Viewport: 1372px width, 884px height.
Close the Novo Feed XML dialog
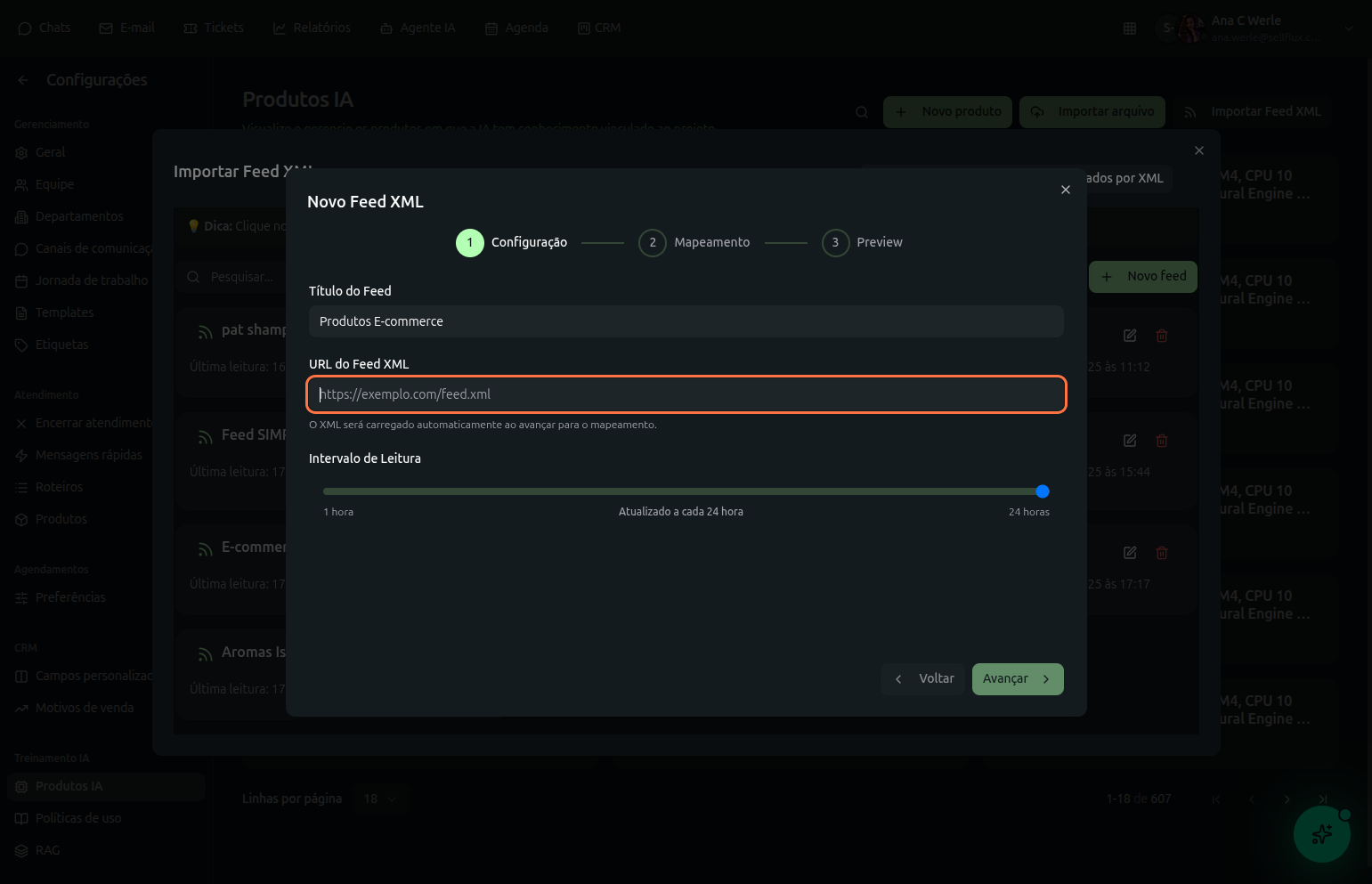tap(1065, 190)
